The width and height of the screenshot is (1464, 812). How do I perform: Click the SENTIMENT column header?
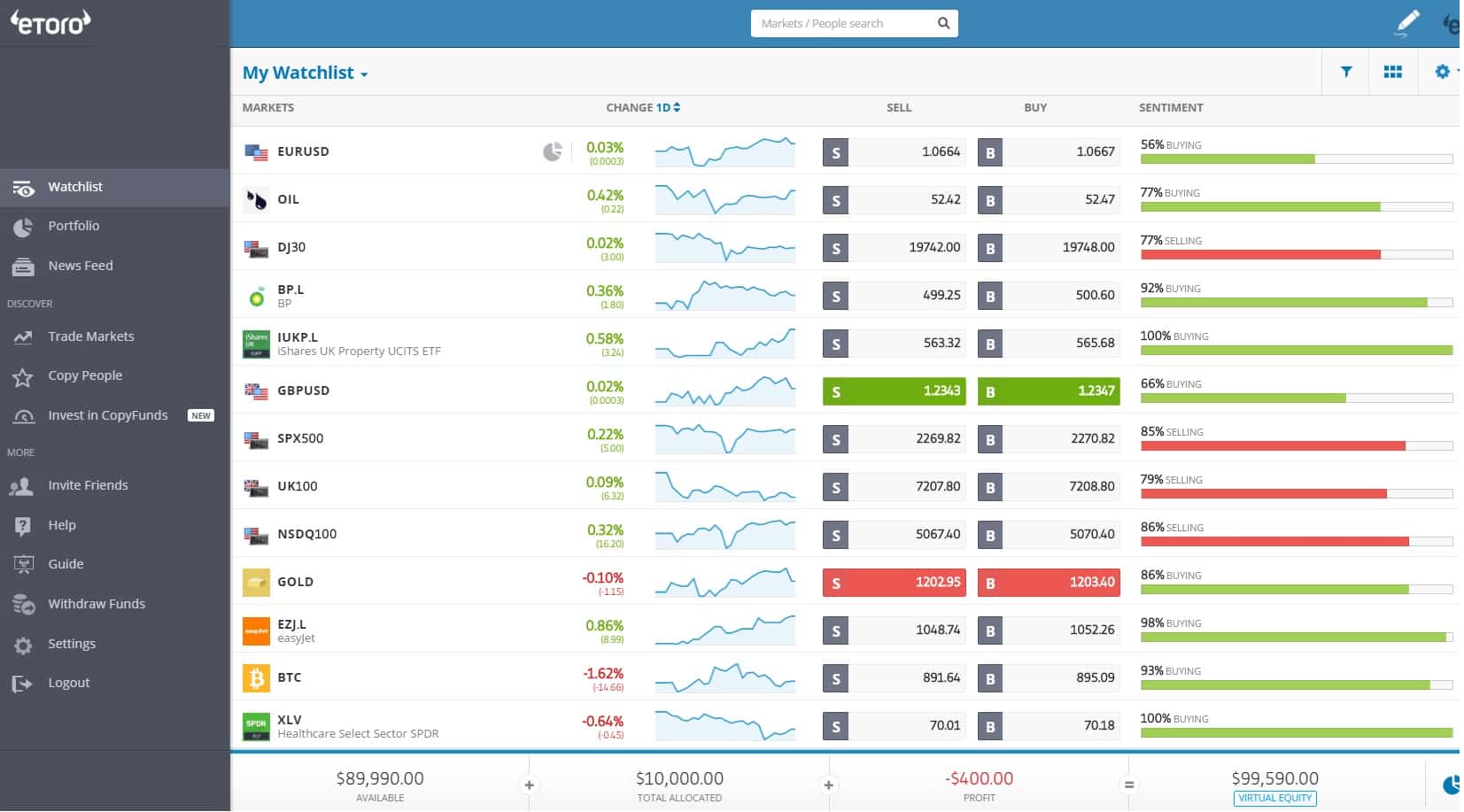1171,107
